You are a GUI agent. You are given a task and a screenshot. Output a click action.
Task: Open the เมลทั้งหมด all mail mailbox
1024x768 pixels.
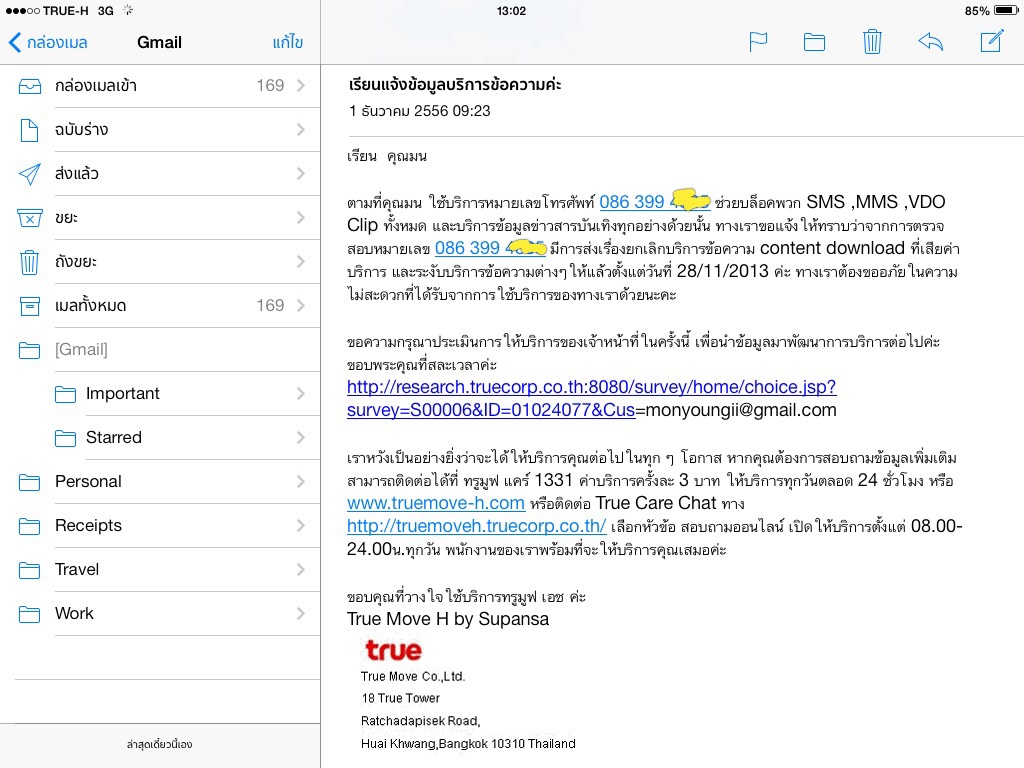point(160,305)
